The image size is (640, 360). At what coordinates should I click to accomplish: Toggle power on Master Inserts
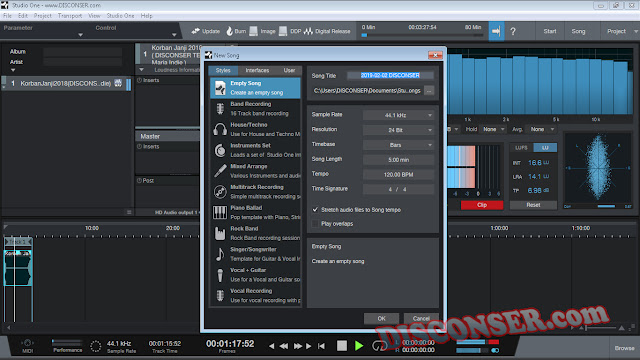point(139,146)
